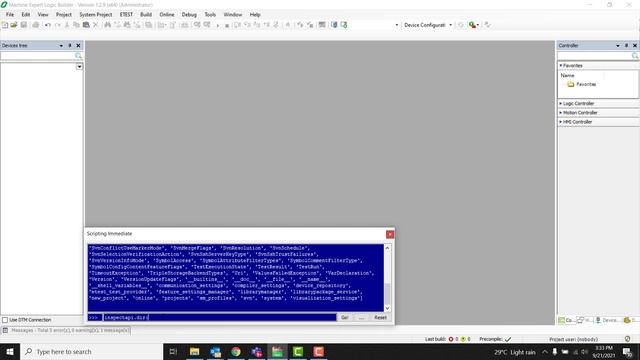640x360 pixels.
Task: Click Task View icon on the taskbar
Action: point(173,351)
